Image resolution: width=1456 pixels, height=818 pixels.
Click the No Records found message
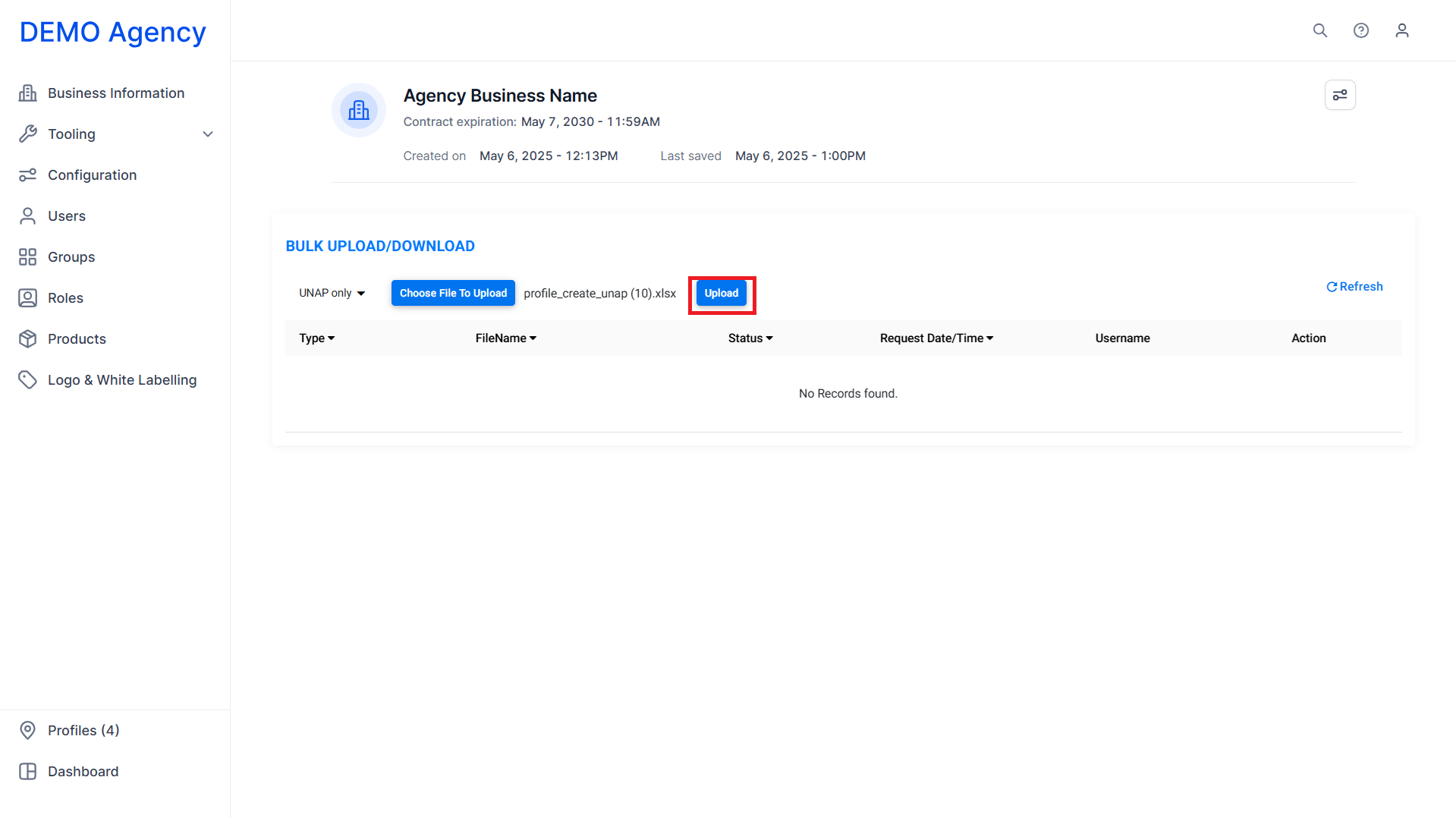coord(847,393)
